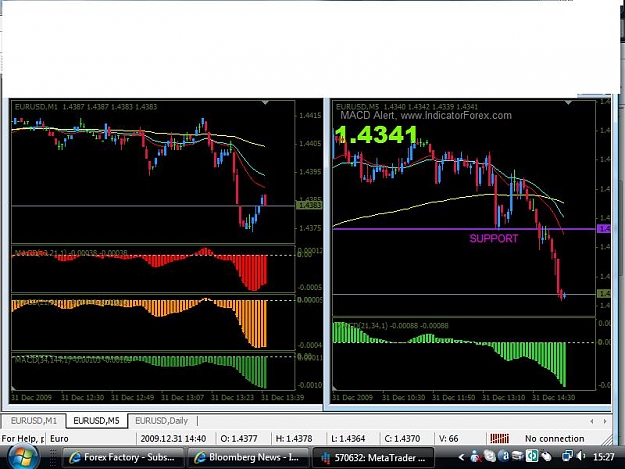Click the chart shift triangle on M1 chart
This screenshot has width=625, height=469.
tap(265, 103)
